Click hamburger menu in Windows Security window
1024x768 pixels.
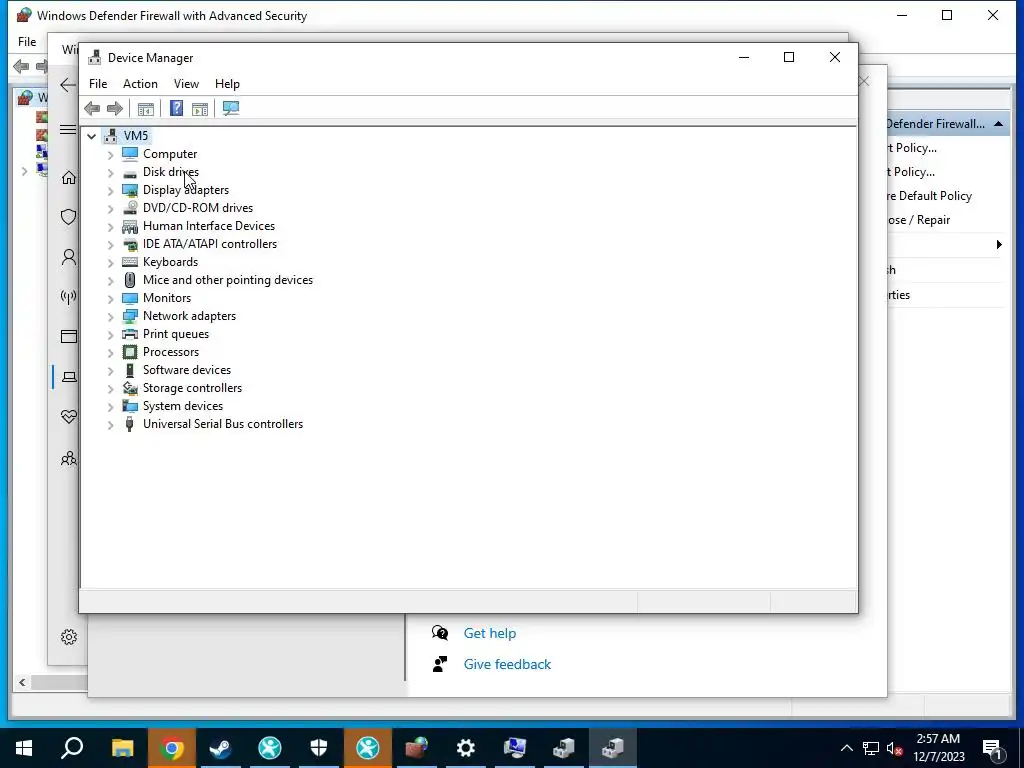68,129
